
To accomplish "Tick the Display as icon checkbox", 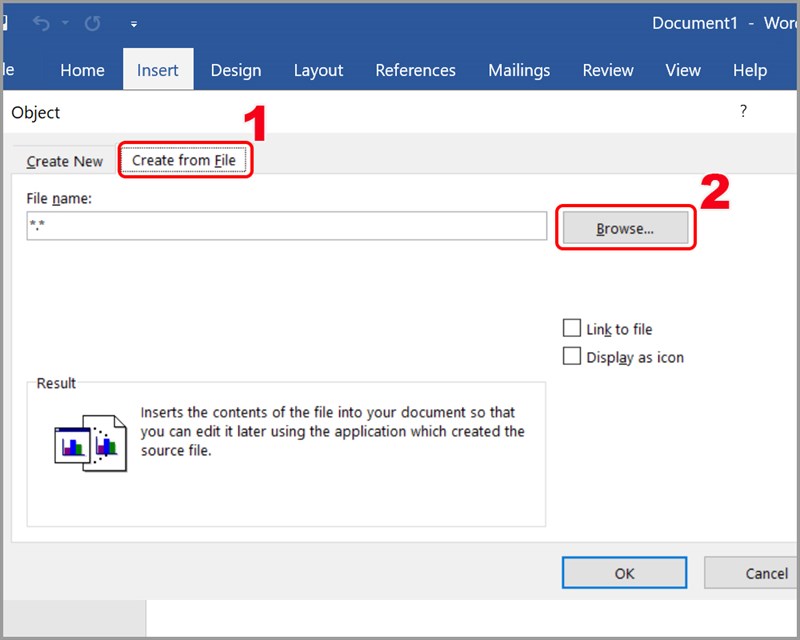I will [571, 356].
